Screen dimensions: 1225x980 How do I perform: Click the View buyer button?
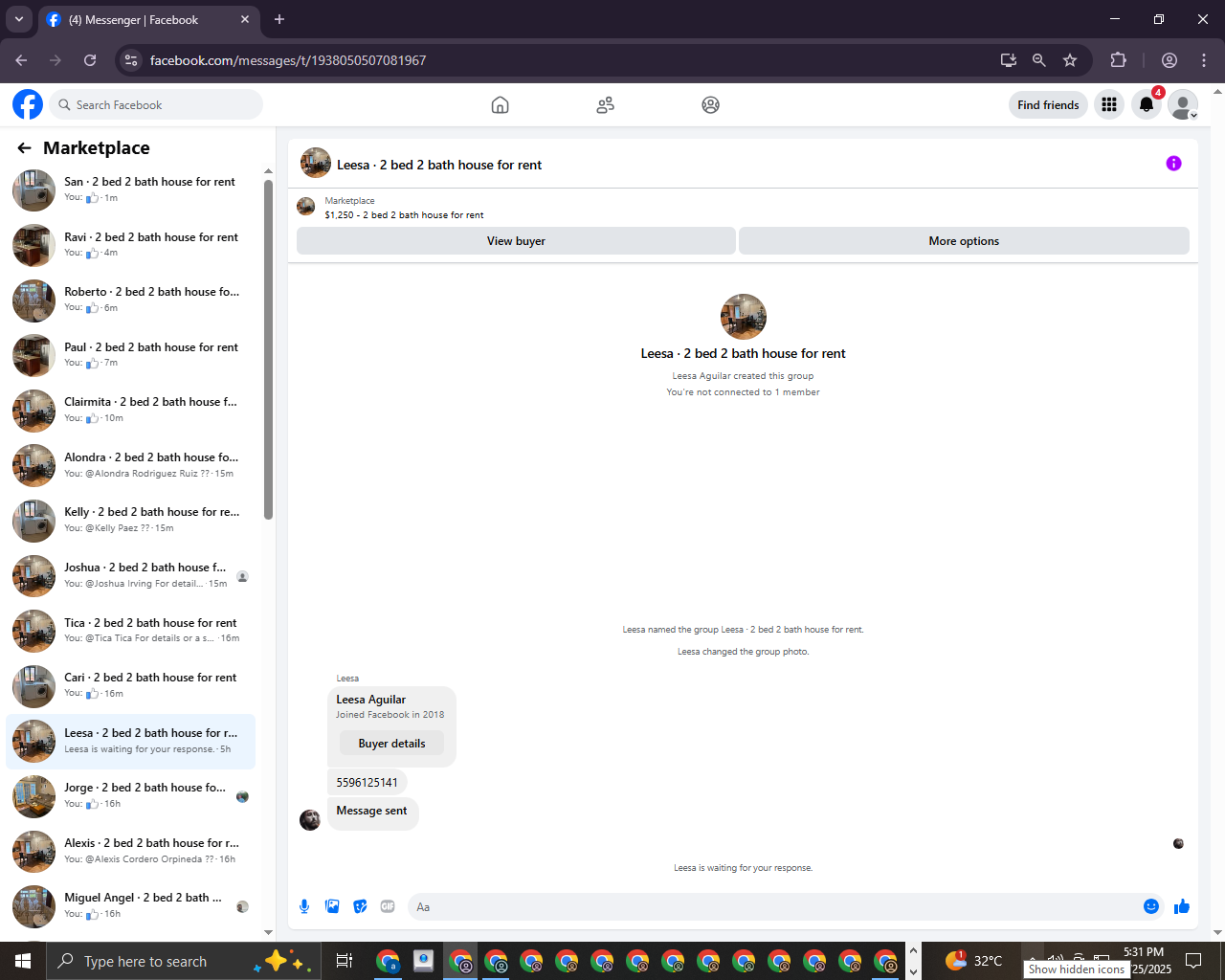516,241
